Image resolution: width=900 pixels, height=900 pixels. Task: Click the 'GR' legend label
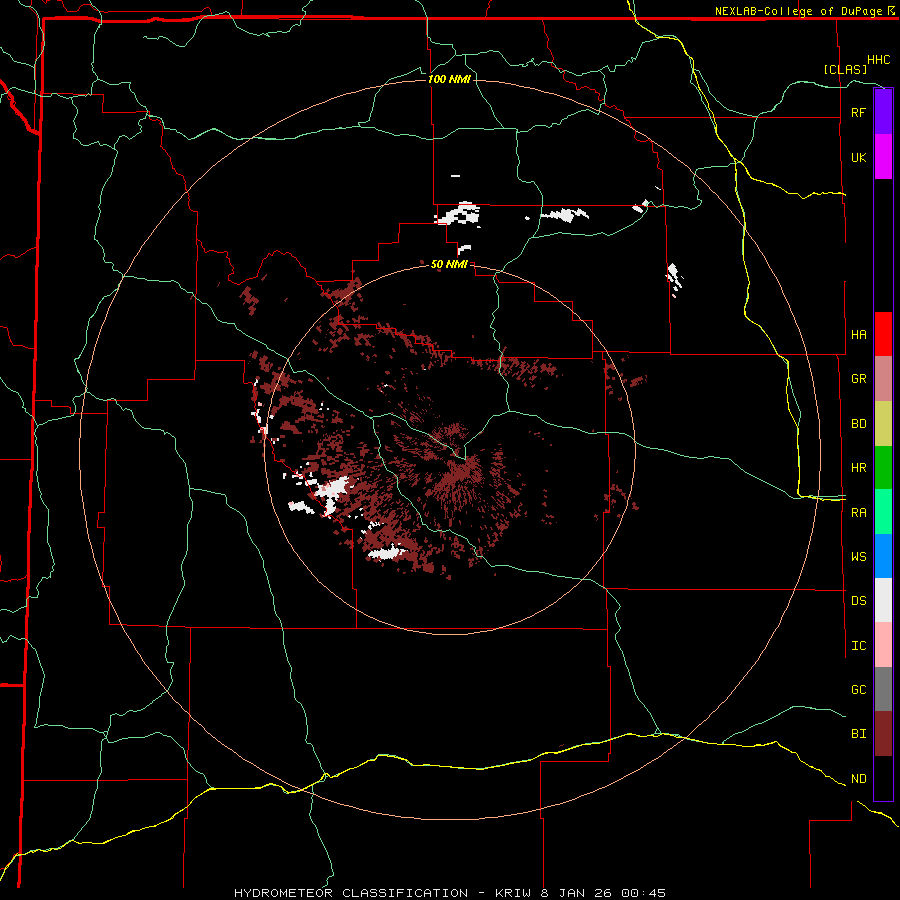(x=858, y=379)
